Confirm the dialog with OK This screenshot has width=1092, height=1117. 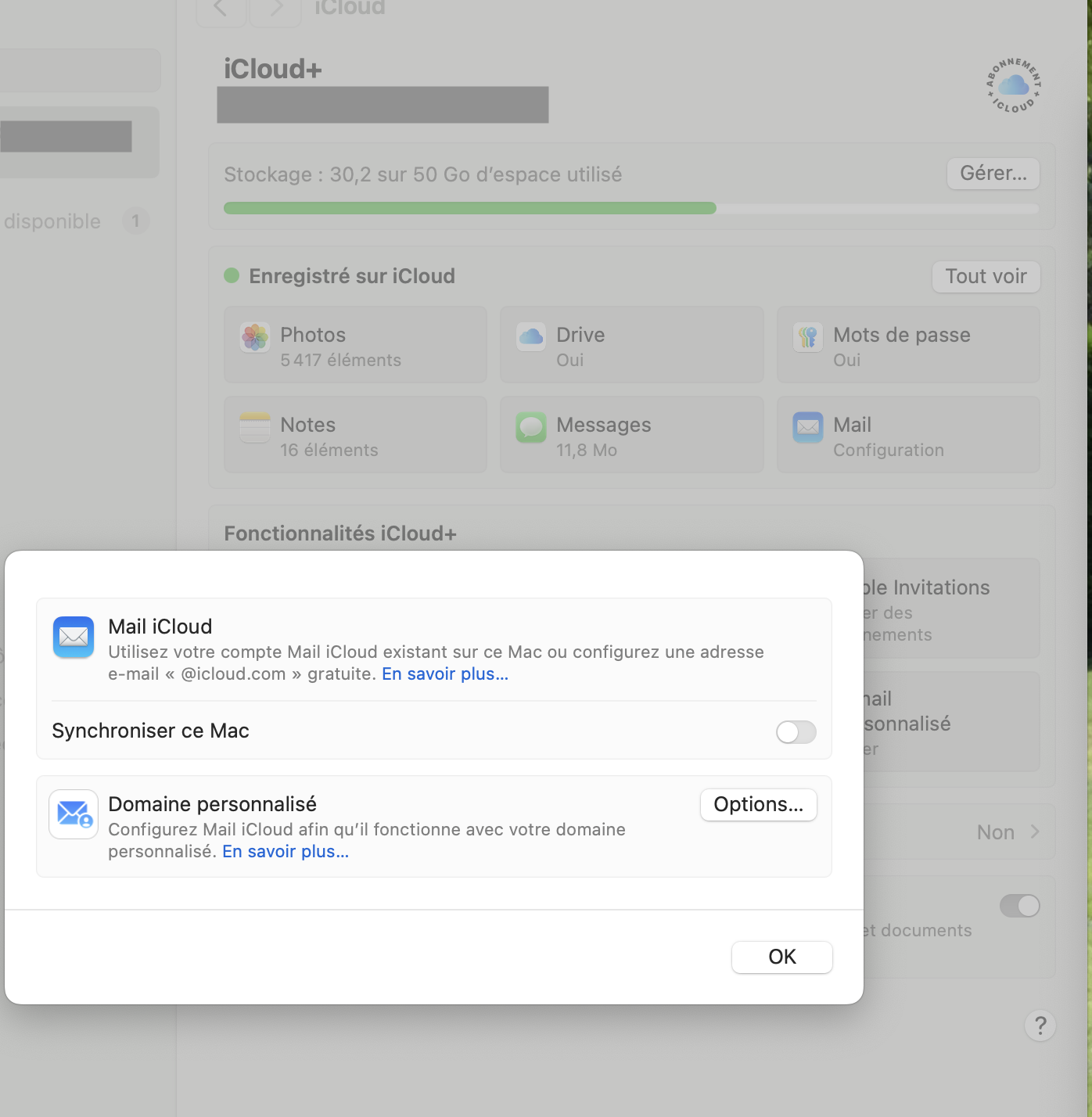click(x=782, y=957)
